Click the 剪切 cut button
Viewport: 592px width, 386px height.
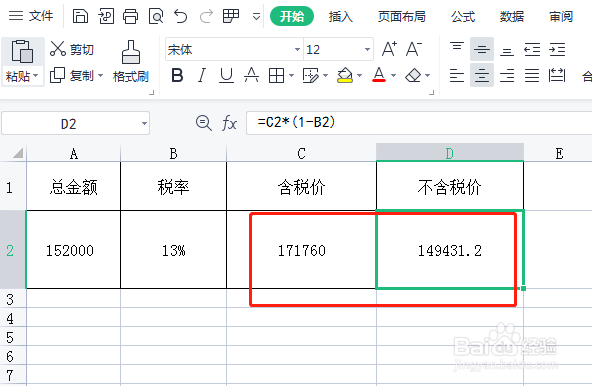tap(72, 49)
